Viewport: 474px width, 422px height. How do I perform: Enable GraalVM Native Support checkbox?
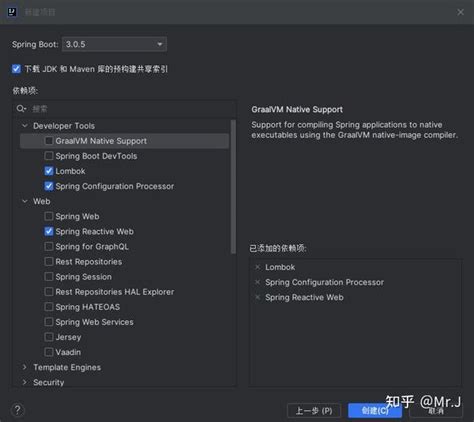[x=49, y=141]
